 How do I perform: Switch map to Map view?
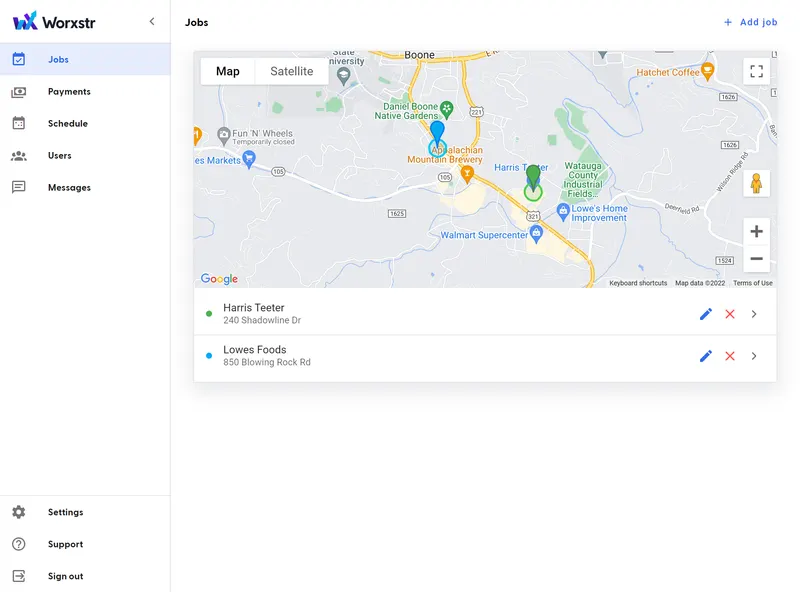pyautogui.click(x=228, y=71)
